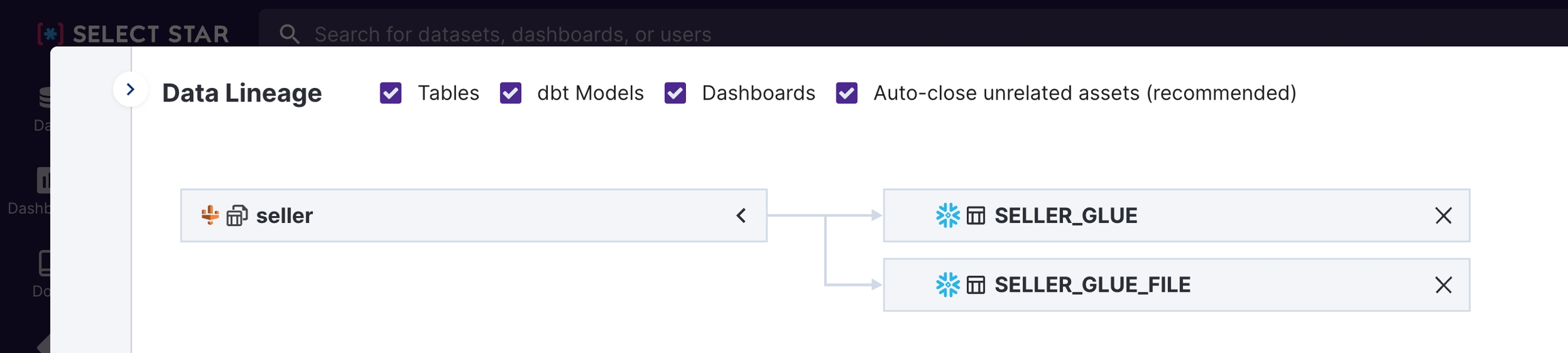Click the Select Star logo

133,34
